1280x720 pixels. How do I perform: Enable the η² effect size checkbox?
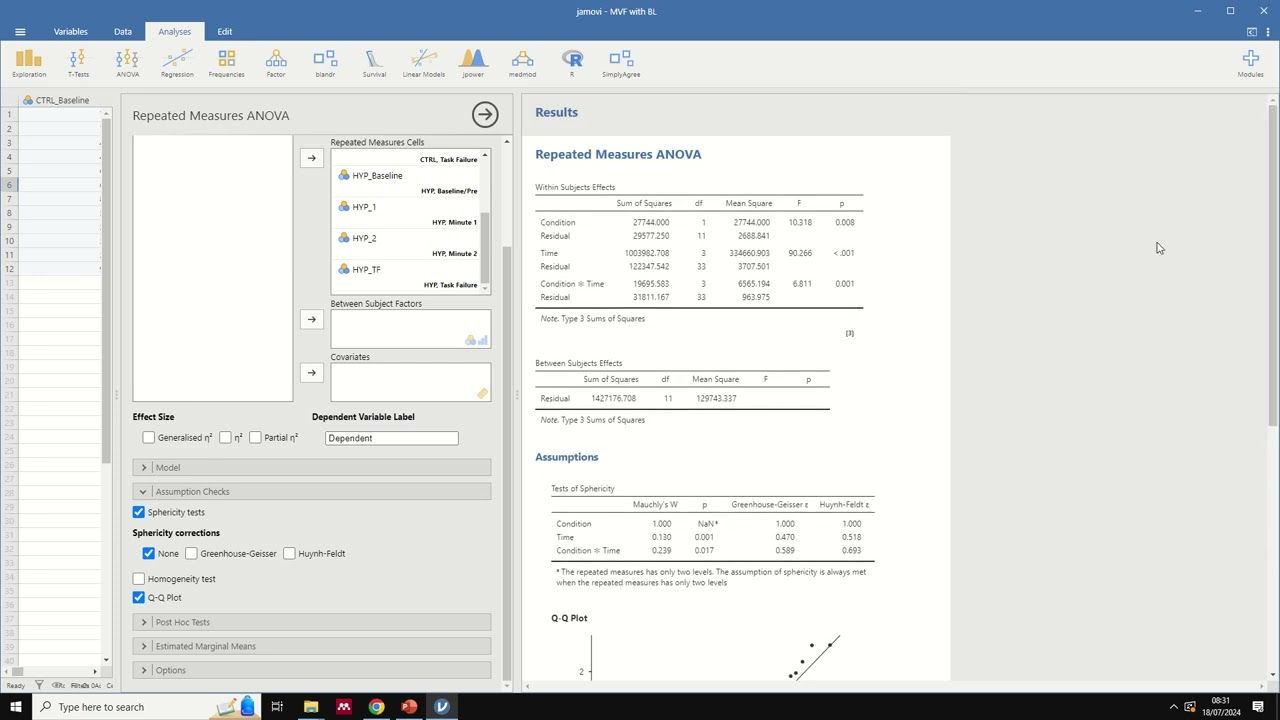[226, 437]
